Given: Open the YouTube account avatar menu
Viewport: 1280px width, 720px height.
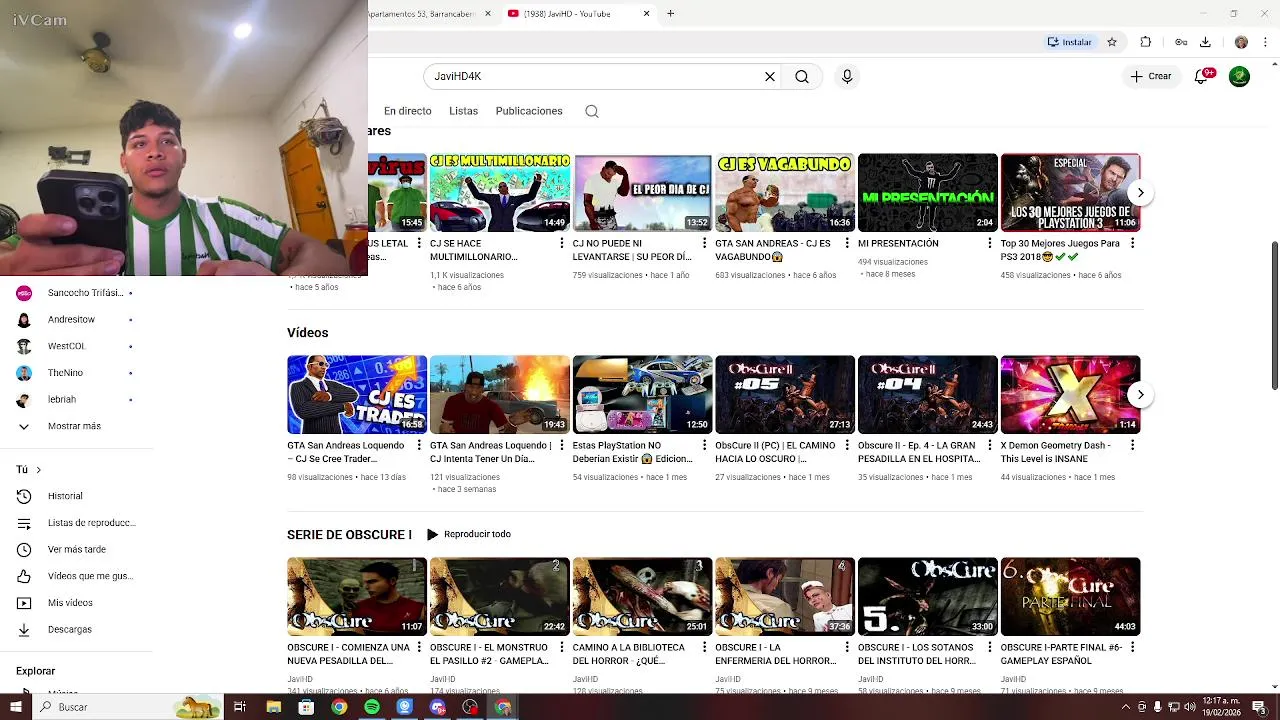Looking at the screenshot, I should (1239, 76).
